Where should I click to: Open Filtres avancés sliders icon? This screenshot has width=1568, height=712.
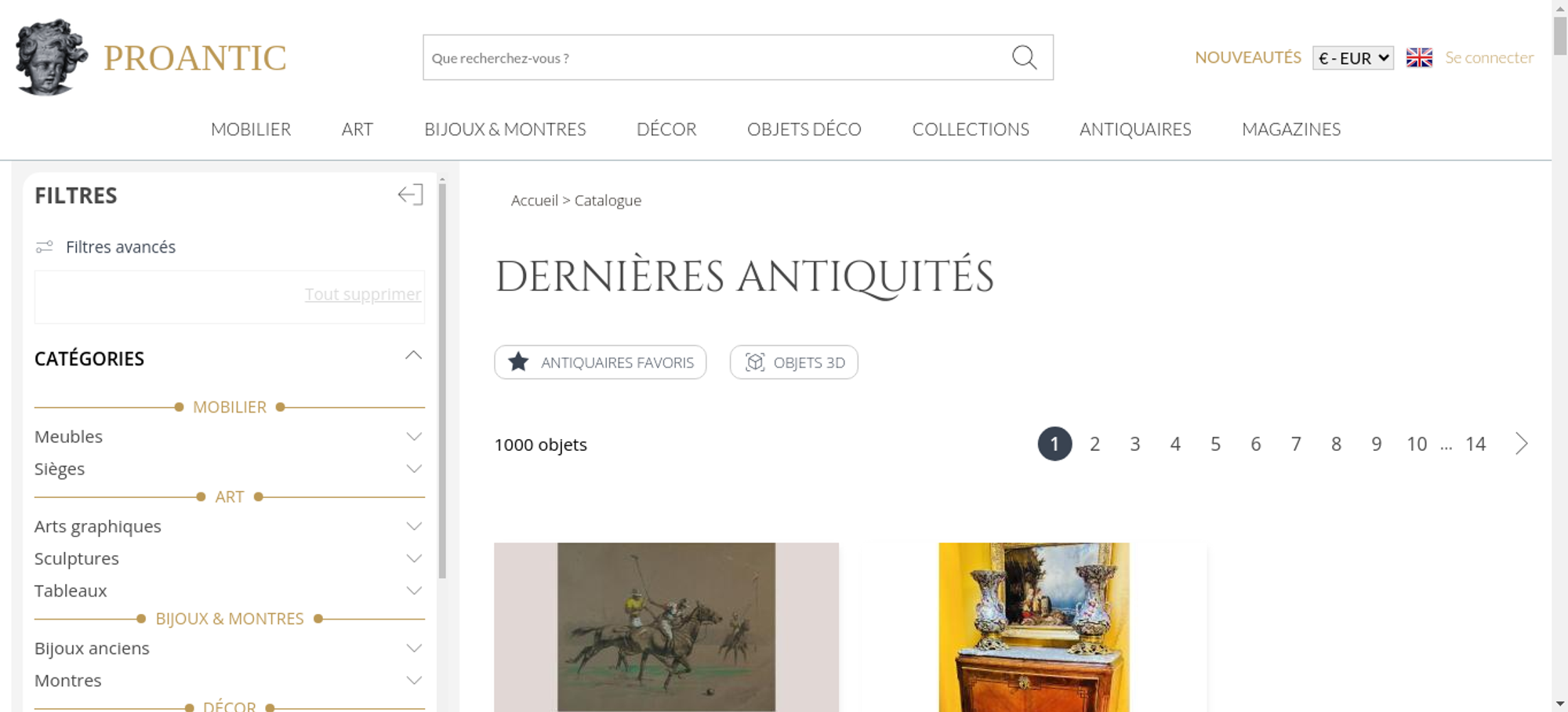pos(45,247)
